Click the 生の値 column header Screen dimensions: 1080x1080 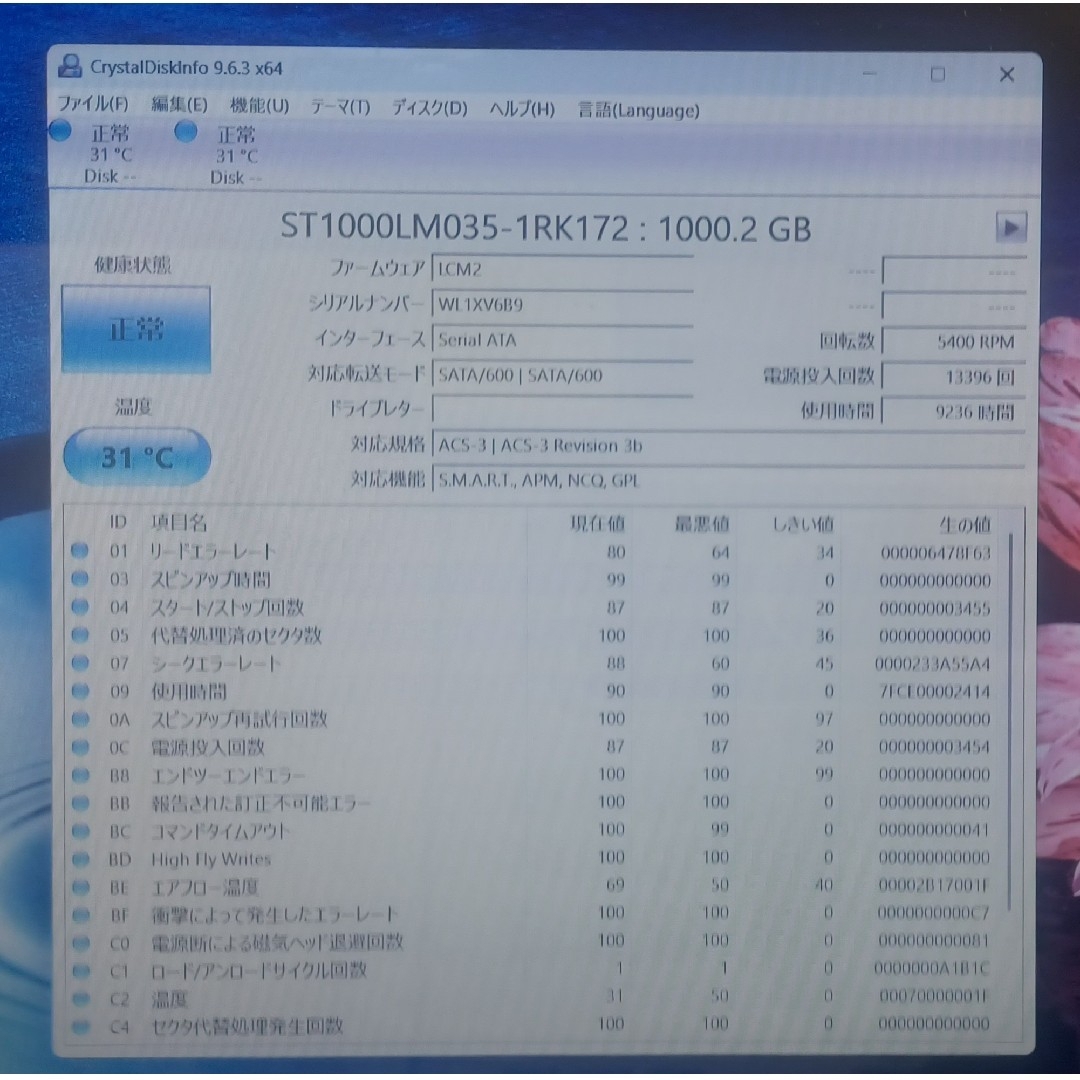click(x=964, y=526)
